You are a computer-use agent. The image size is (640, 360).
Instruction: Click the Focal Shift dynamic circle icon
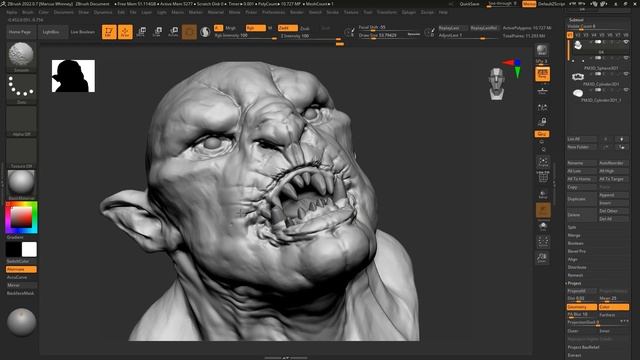[x=349, y=31]
